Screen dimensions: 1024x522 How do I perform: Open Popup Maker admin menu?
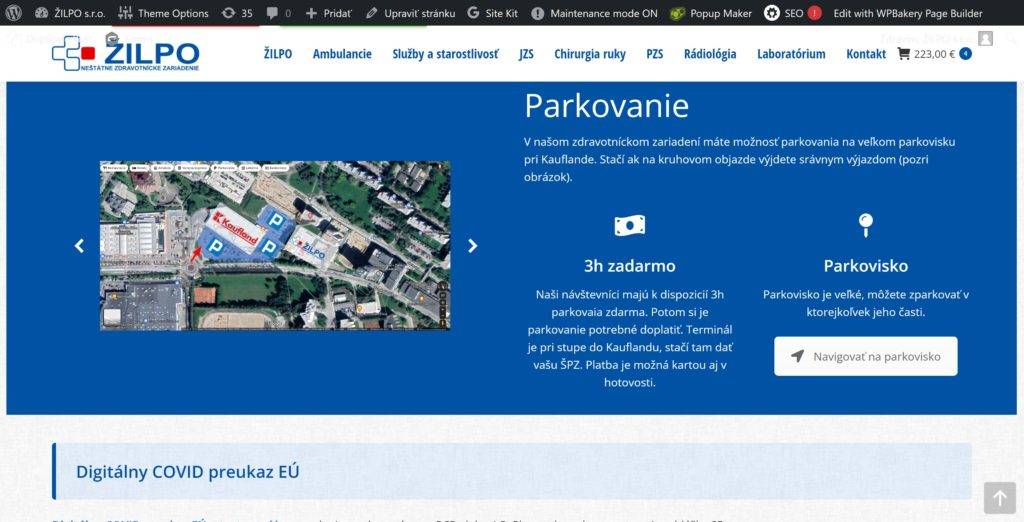tap(711, 13)
